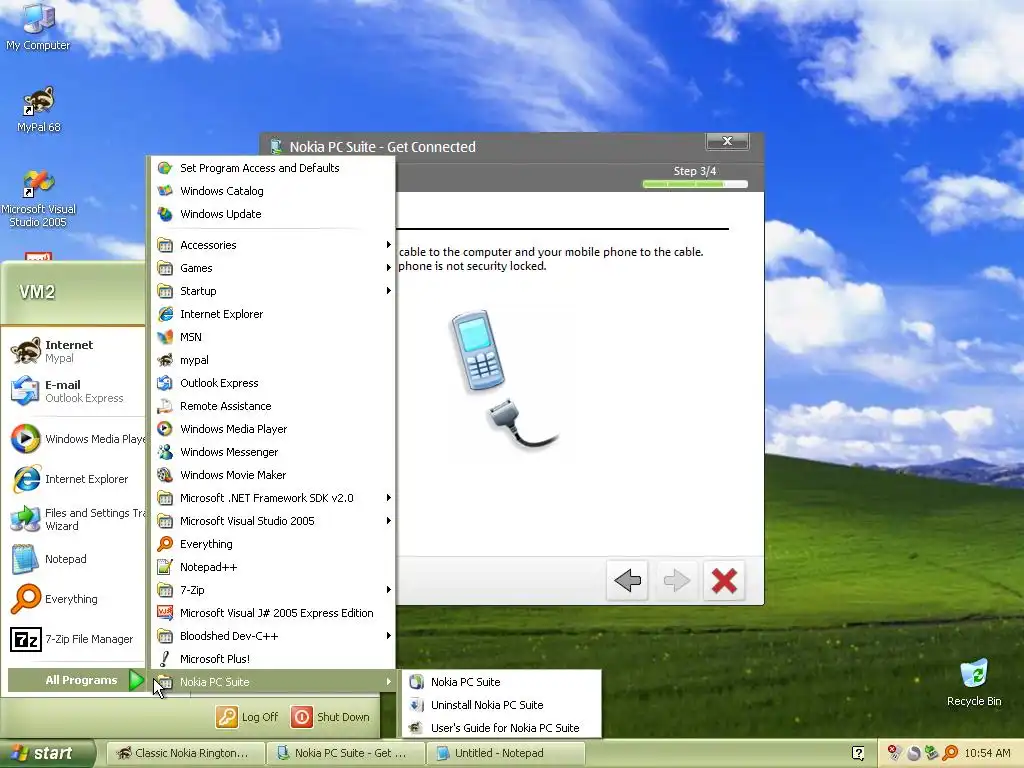Click the help question-mark icon on taskbar
The image size is (1024, 768).
pos(858,753)
